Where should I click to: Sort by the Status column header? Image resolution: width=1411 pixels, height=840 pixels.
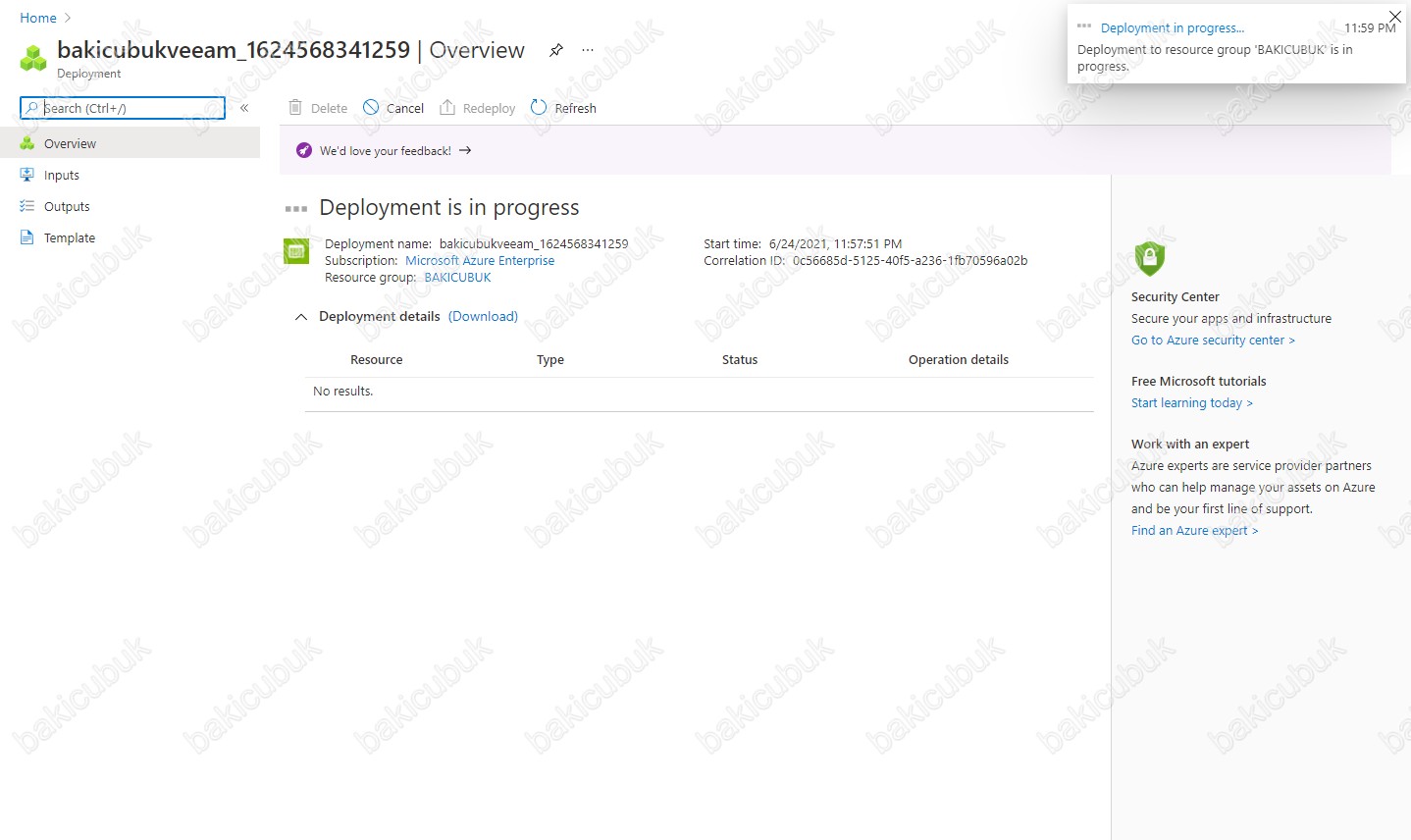pos(740,360)
